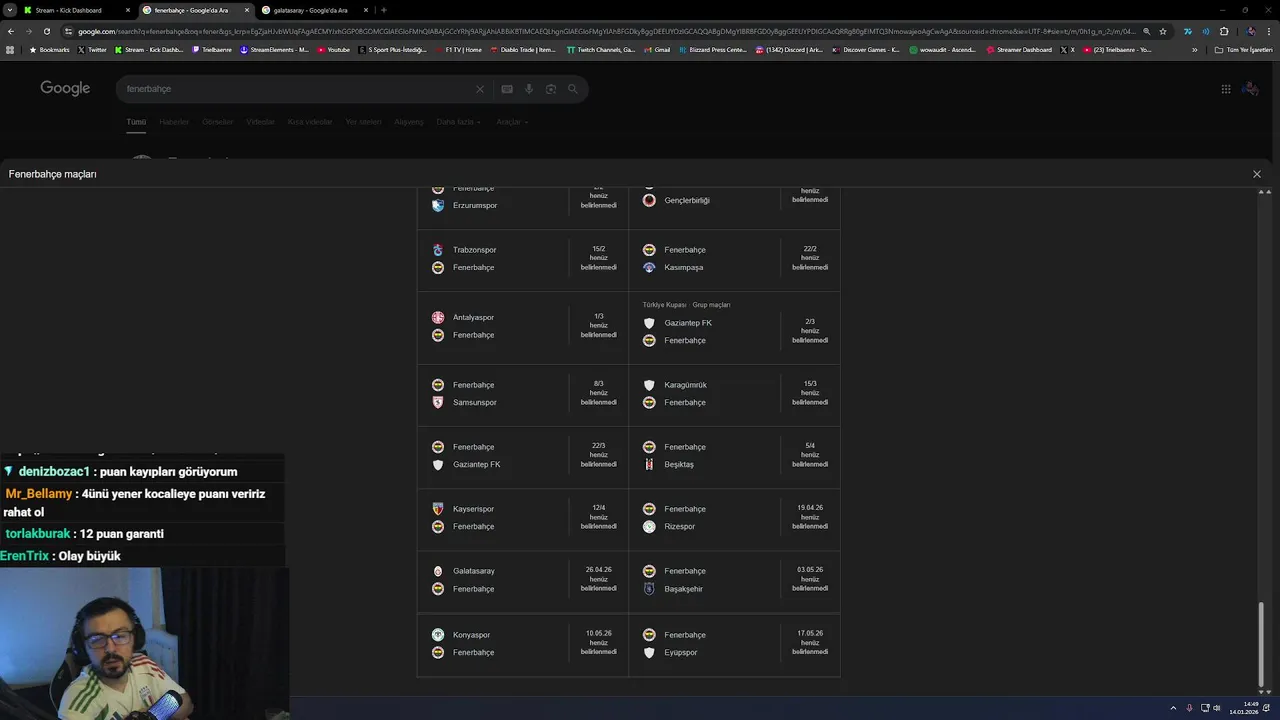Open the network status tray icon
1280x720 pixels.
(x=1205, y=708)
